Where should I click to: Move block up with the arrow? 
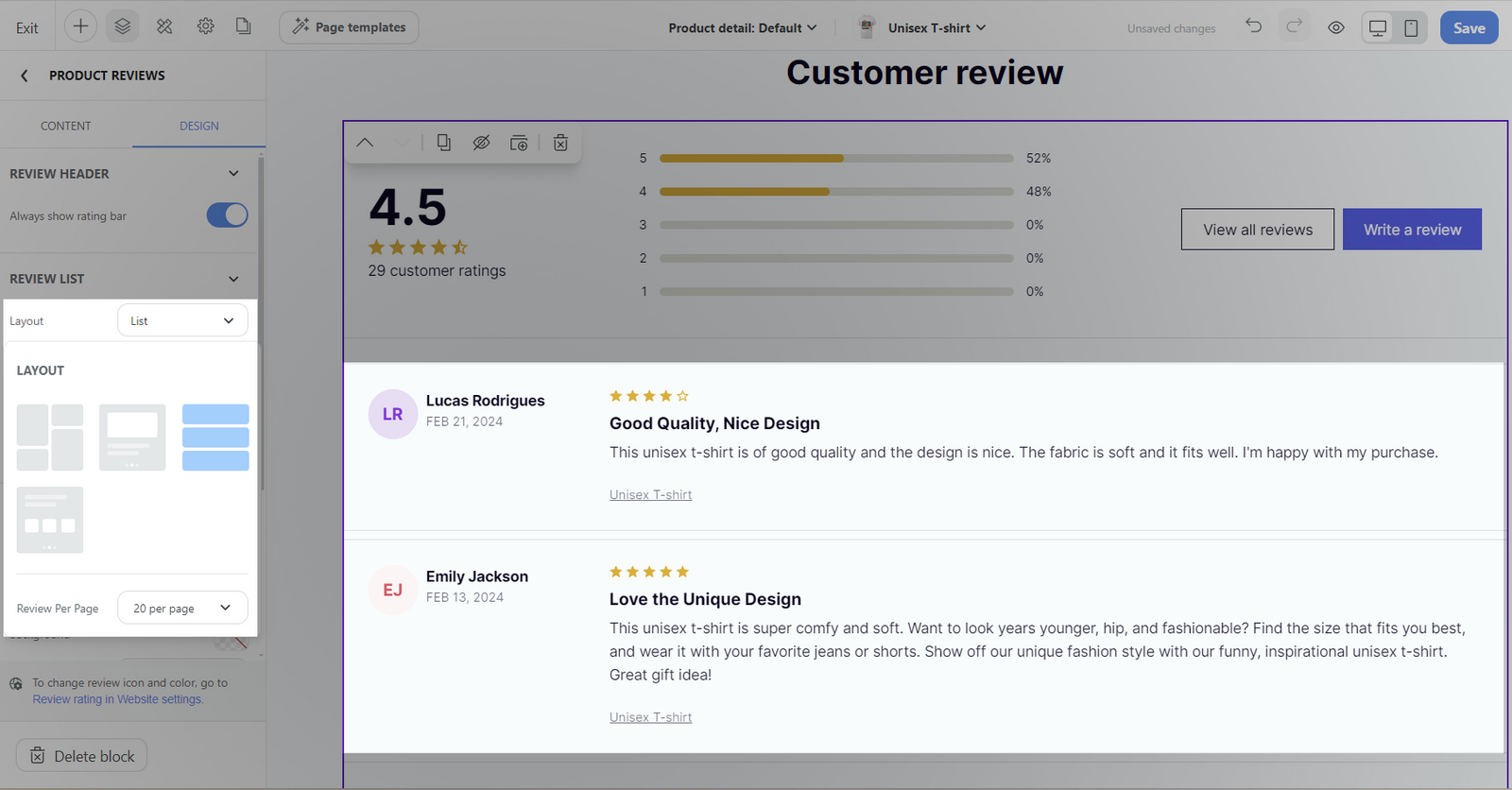[365, 143]
